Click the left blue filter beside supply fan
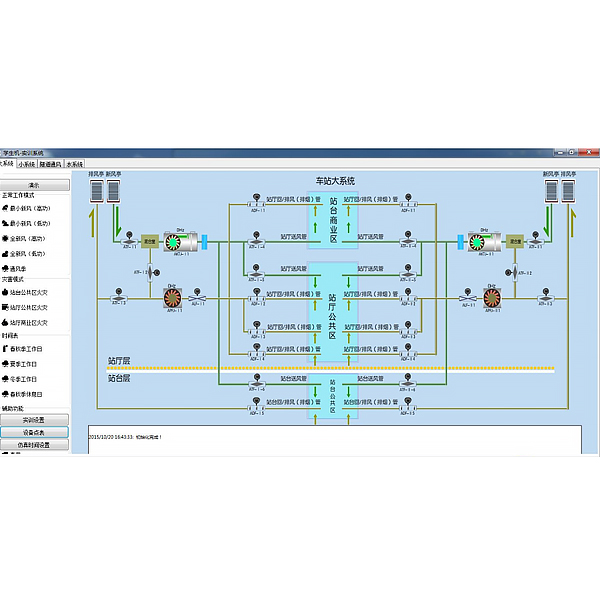The image size is (600, 600). click(203, 241)
